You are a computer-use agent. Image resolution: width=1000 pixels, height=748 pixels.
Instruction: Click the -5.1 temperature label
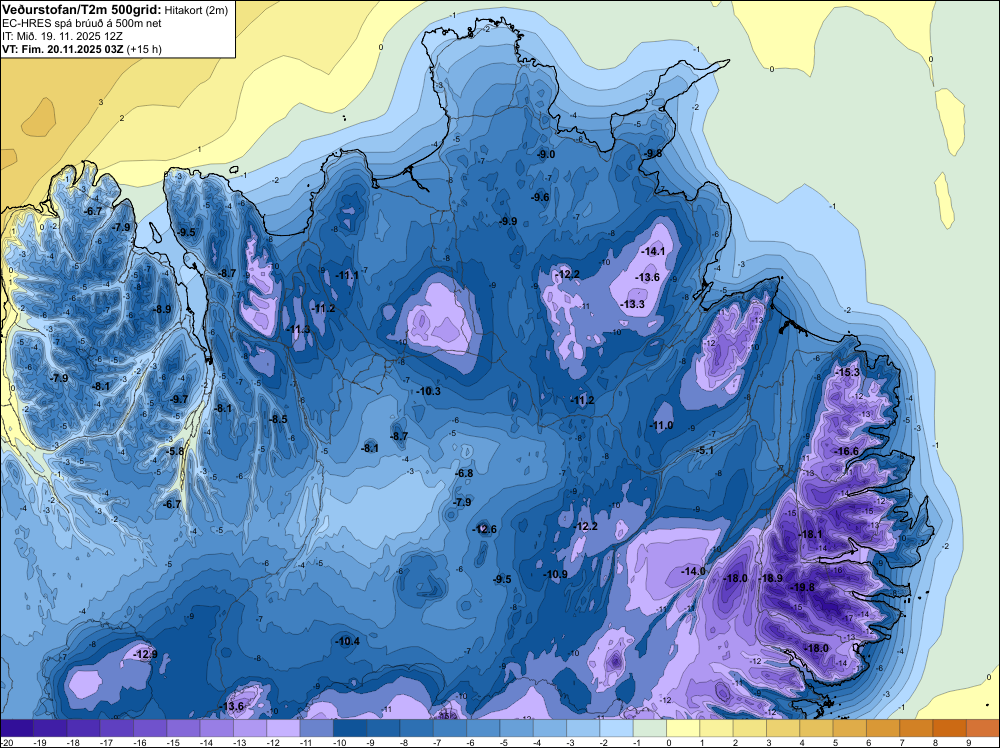click(x=705, y=450)
